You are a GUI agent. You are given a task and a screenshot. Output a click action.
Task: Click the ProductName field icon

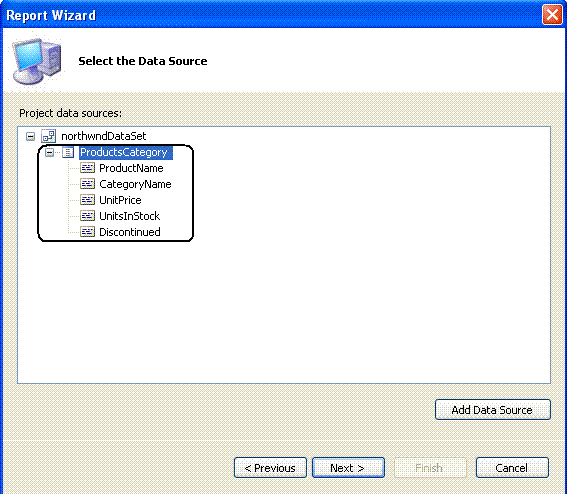click(87, 168)
